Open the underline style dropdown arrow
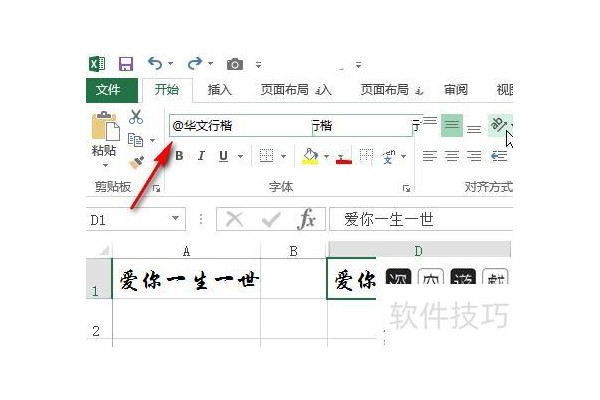Image resolution: width=600 pixels, height=400 pixels. [240, 156]
